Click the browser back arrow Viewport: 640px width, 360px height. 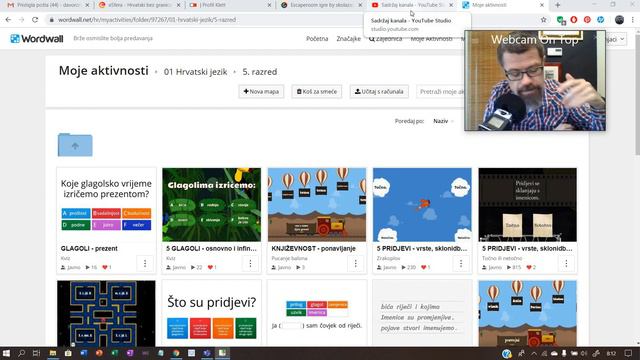click(x=8, y=20)
